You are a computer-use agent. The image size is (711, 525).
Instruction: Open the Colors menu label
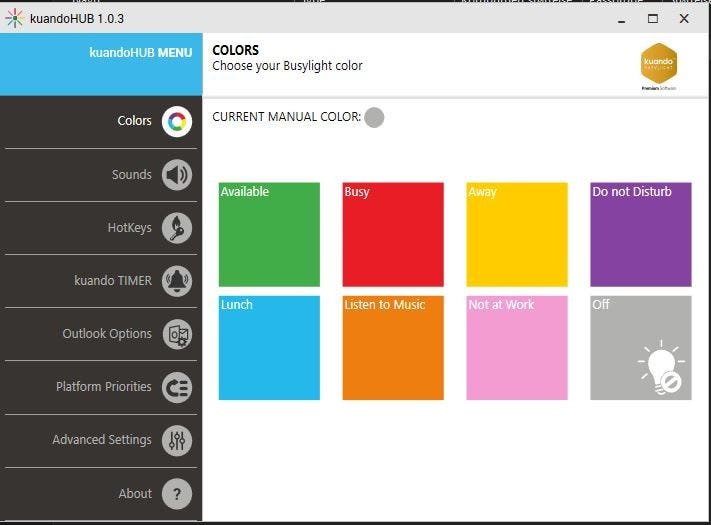tap(134, 121)
